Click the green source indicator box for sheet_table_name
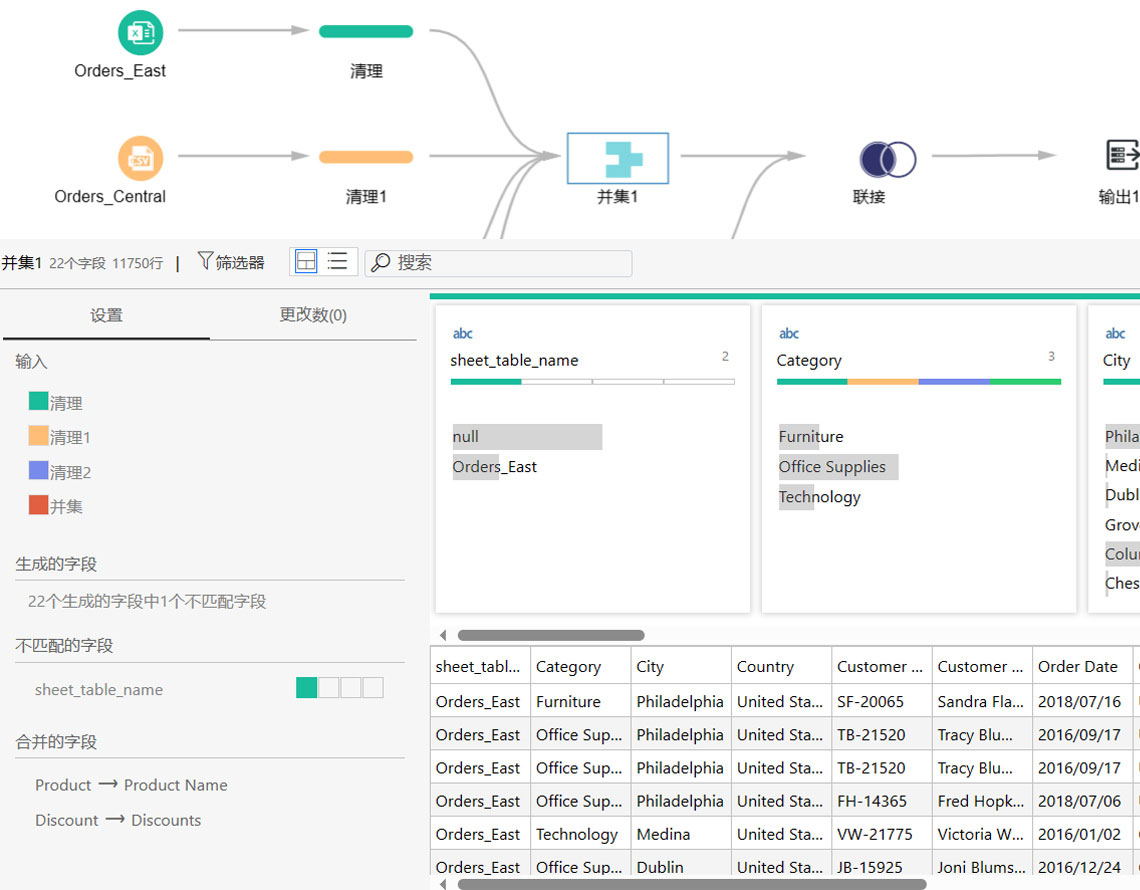This screenshot has height=890, width=1140. coord(306,688)
